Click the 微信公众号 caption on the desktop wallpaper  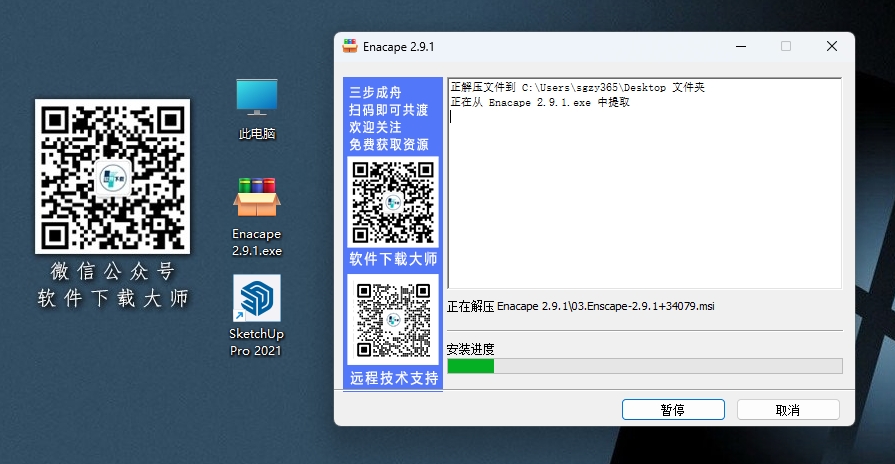click(112, 272)
